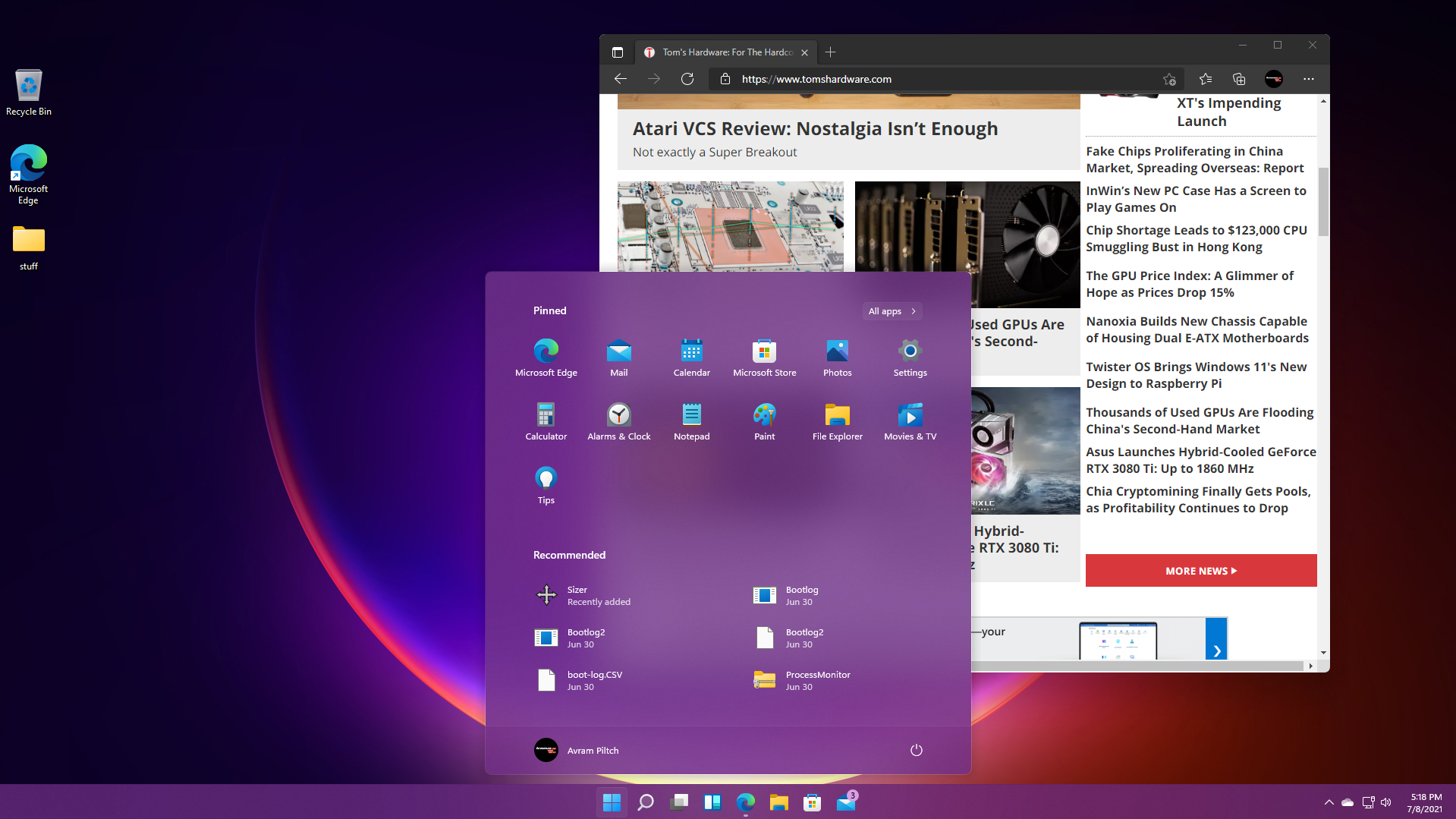The height and width of the screenshot is (819, 1456).
Task: Open Movies & TV
Action: point(910,421)
